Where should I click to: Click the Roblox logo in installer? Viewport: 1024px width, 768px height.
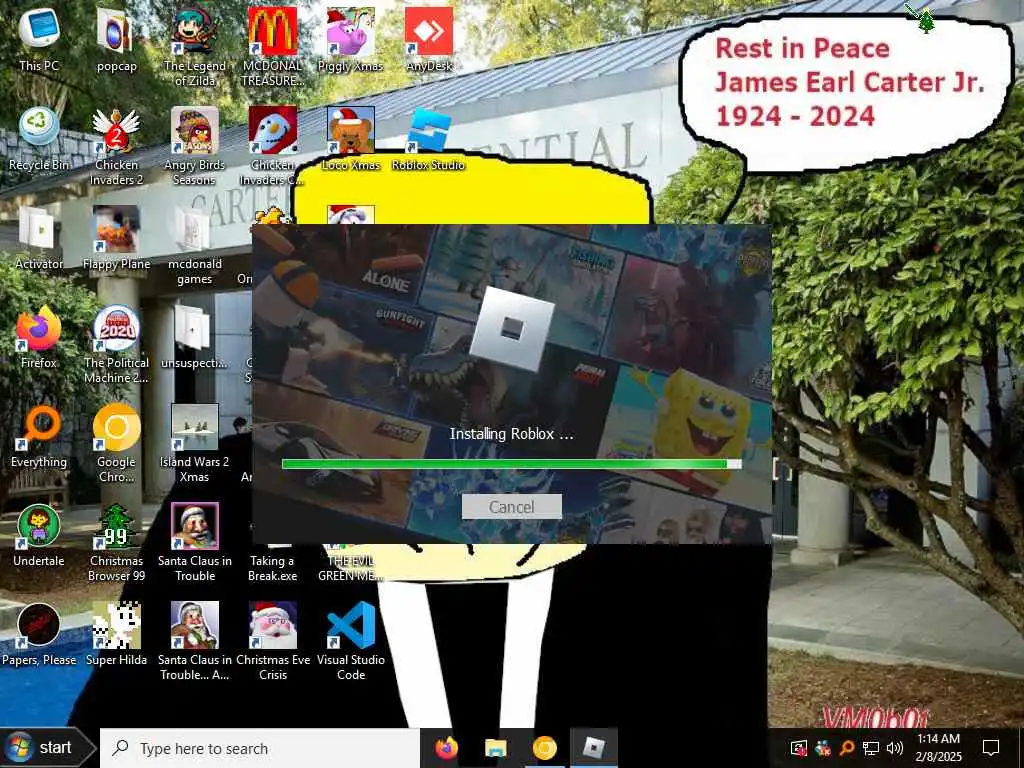[511, 330]
